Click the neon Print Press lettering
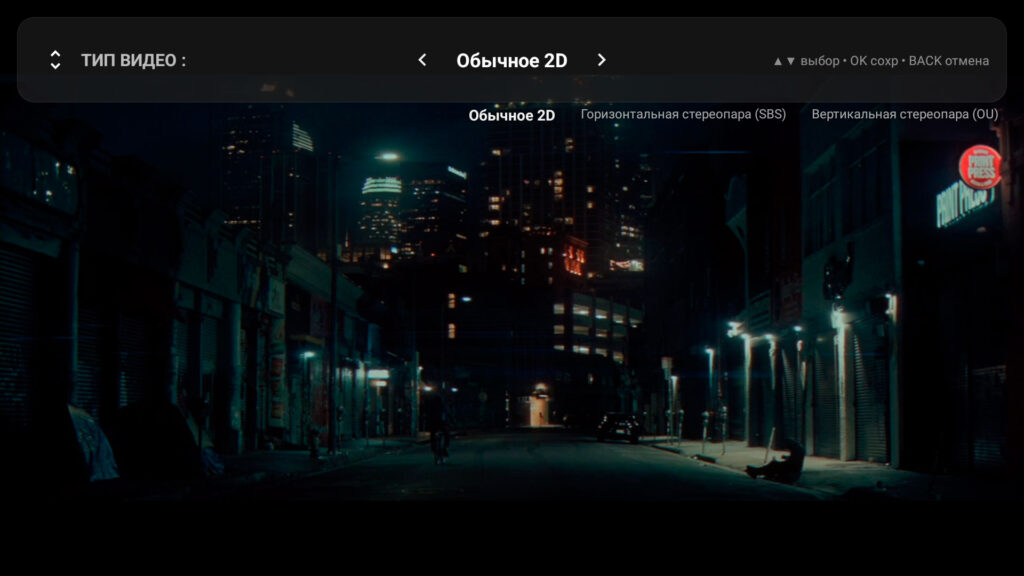The height and width of the screenshot is (576, 1024). point(964,205)
